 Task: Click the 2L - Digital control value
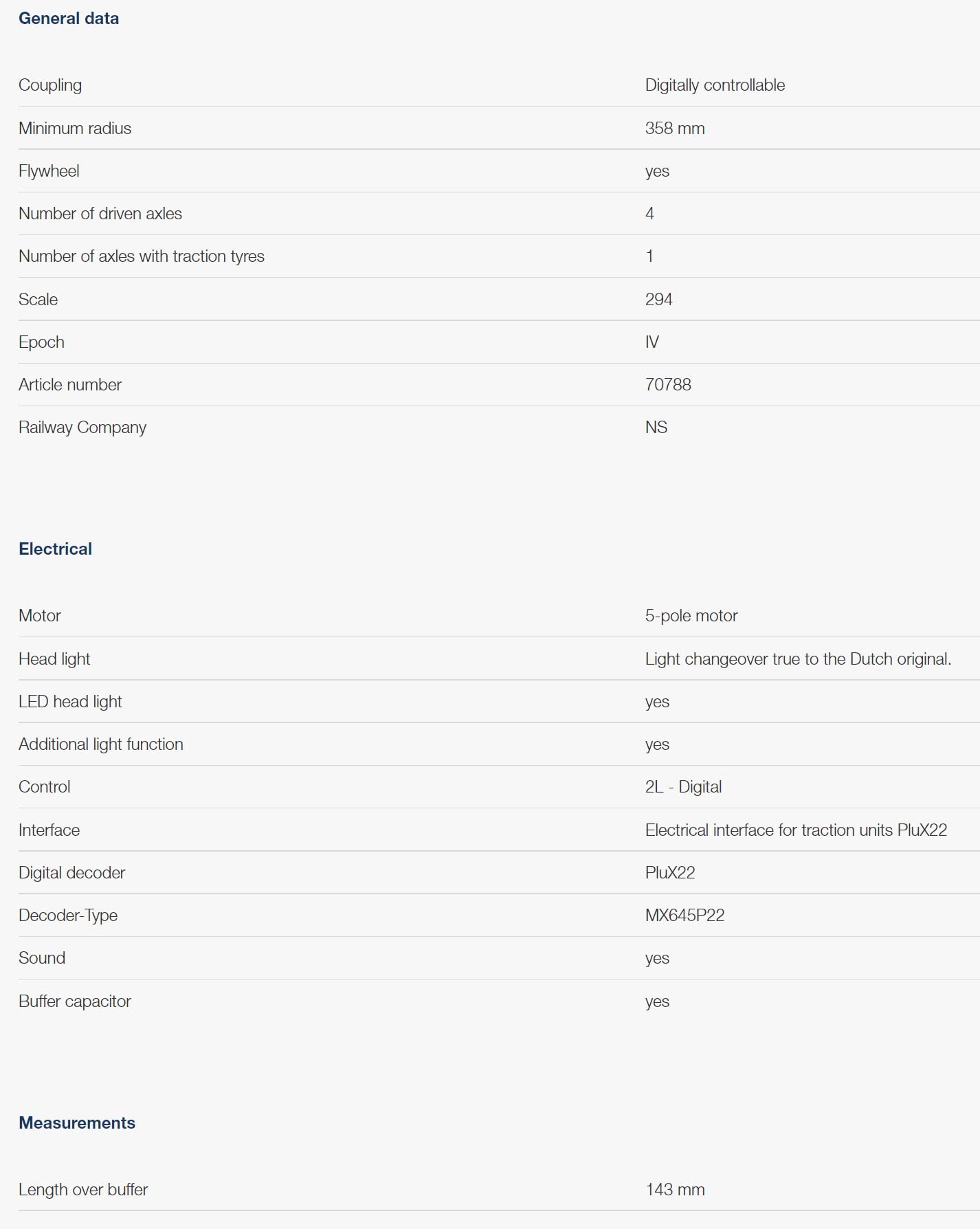click(x=683, y=787)
